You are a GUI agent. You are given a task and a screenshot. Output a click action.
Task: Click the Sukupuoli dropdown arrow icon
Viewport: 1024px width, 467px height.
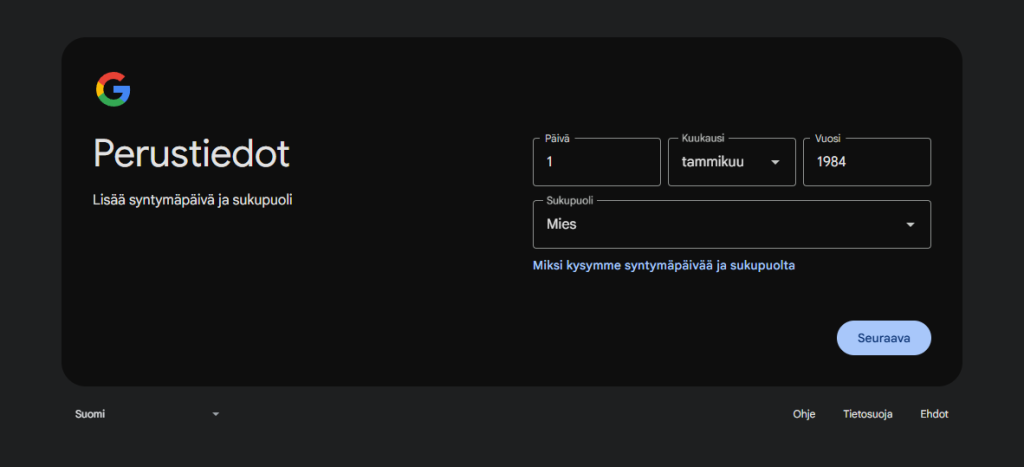click(910, 225)
